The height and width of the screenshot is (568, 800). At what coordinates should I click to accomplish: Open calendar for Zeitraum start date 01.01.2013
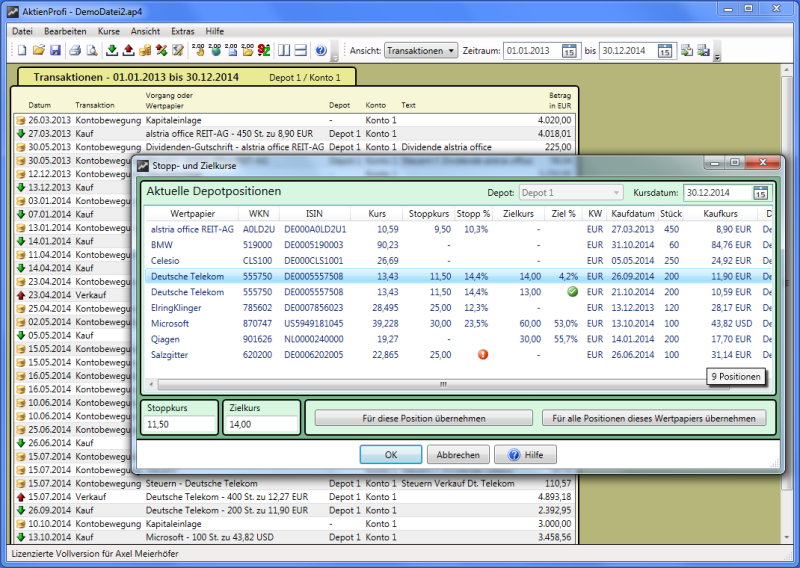pyautogui.click(x=569, y=50)
